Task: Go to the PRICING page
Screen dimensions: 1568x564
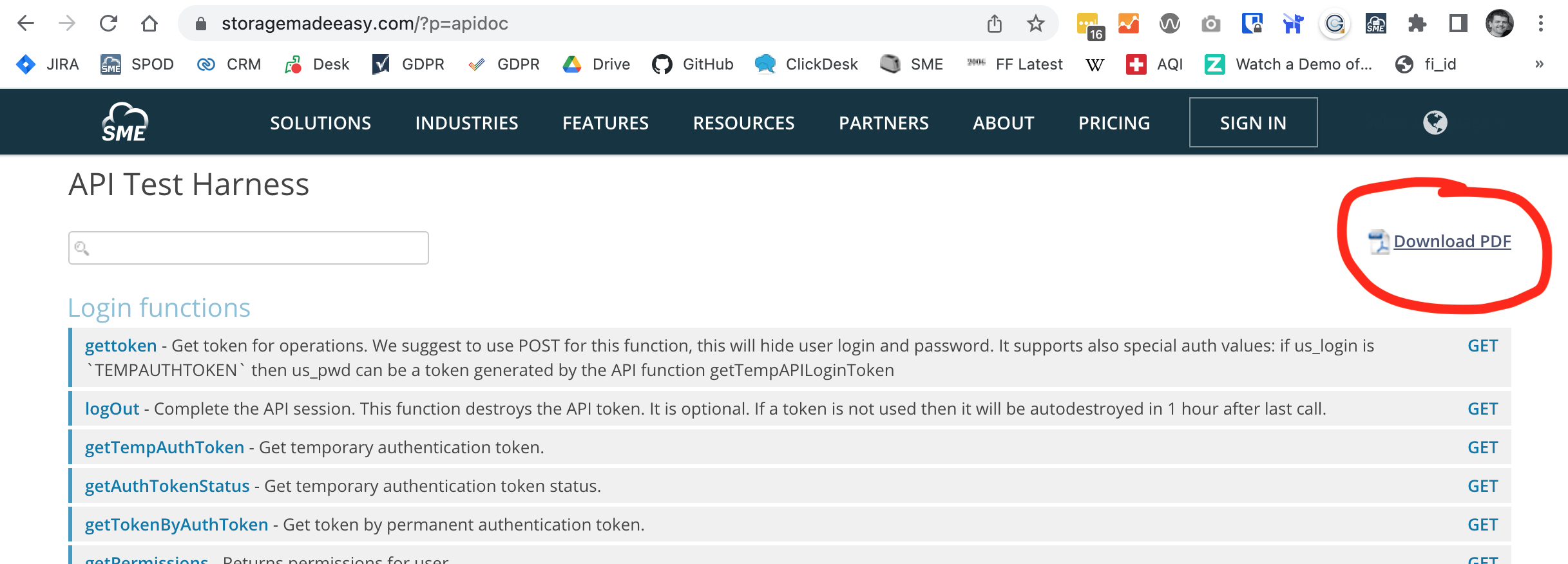Action: 1114,123
